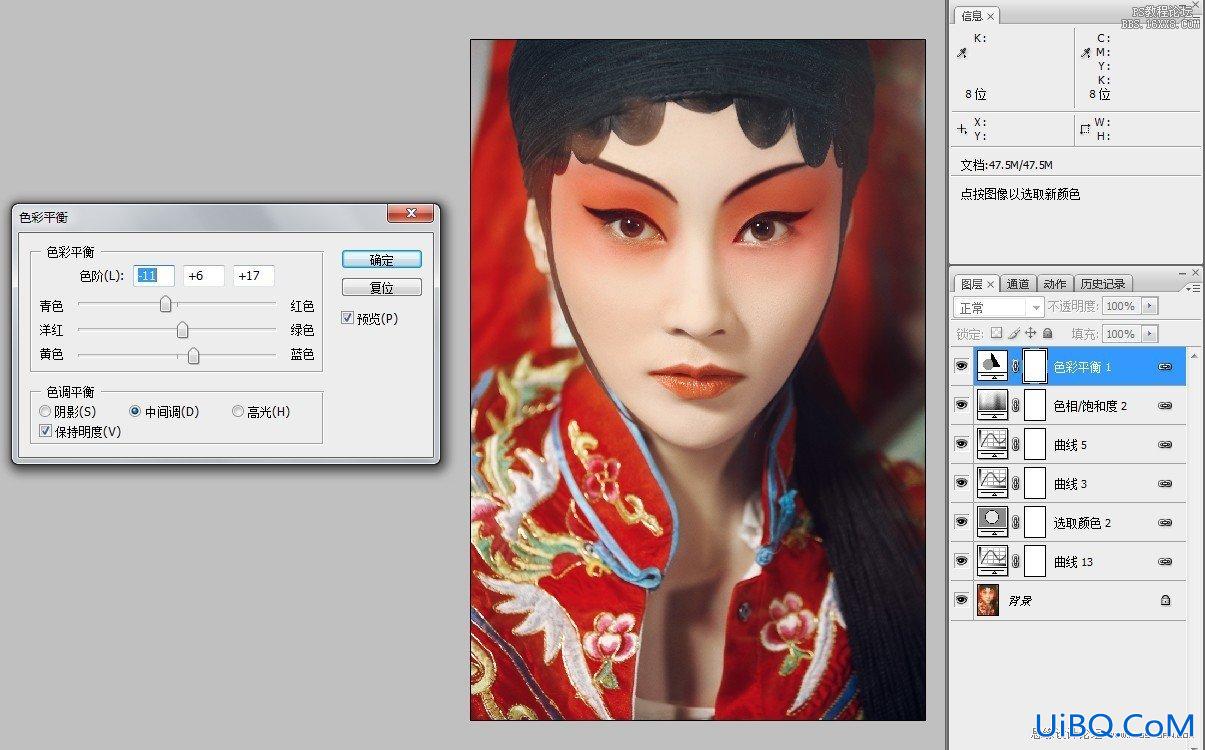Close the 色彩平衡 dialog window
Viewport: 1205px width, 750px height.
pos(410,213)
